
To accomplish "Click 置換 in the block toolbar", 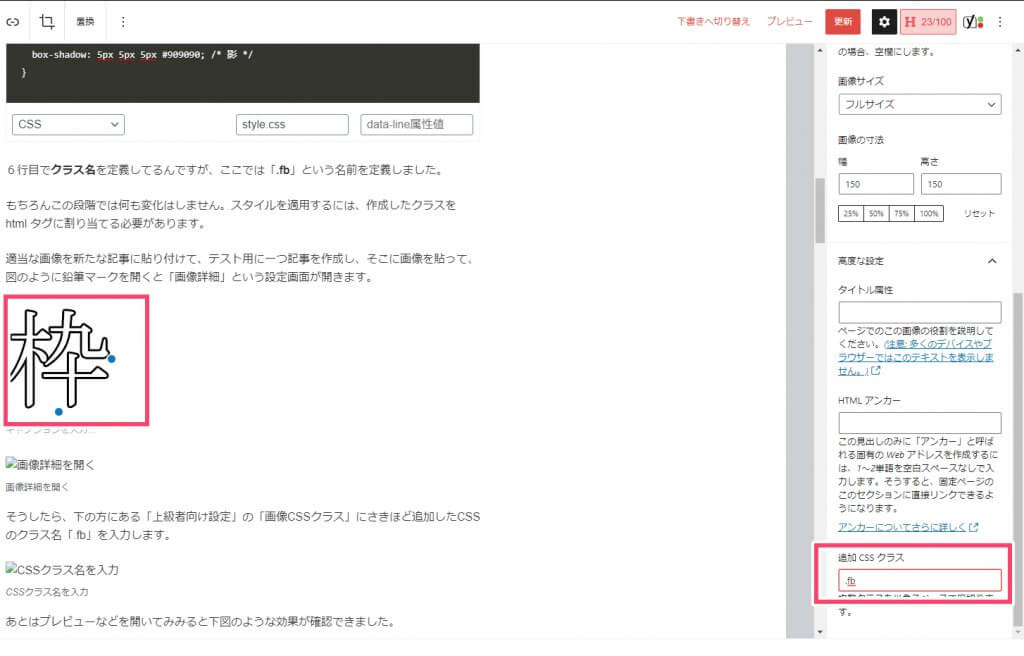I will click(85, 21).
